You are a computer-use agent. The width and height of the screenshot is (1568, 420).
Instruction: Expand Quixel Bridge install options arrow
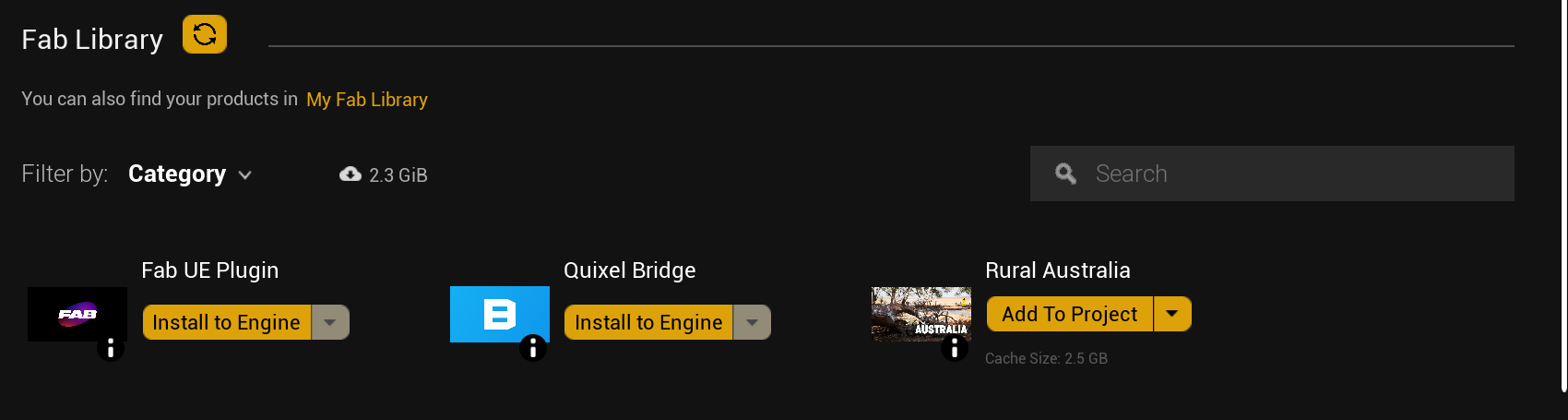(x=752, y=322)
